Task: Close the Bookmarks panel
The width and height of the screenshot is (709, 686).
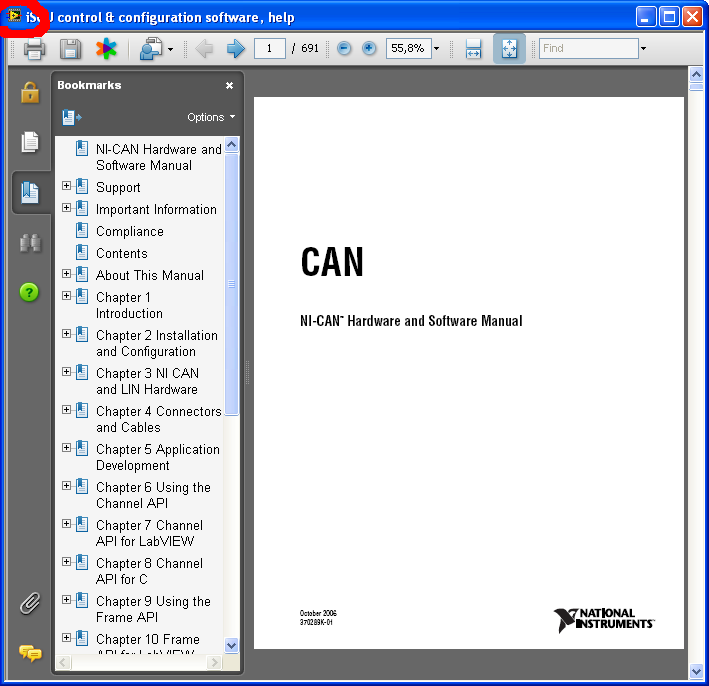Action: click(x=229, y=85)
